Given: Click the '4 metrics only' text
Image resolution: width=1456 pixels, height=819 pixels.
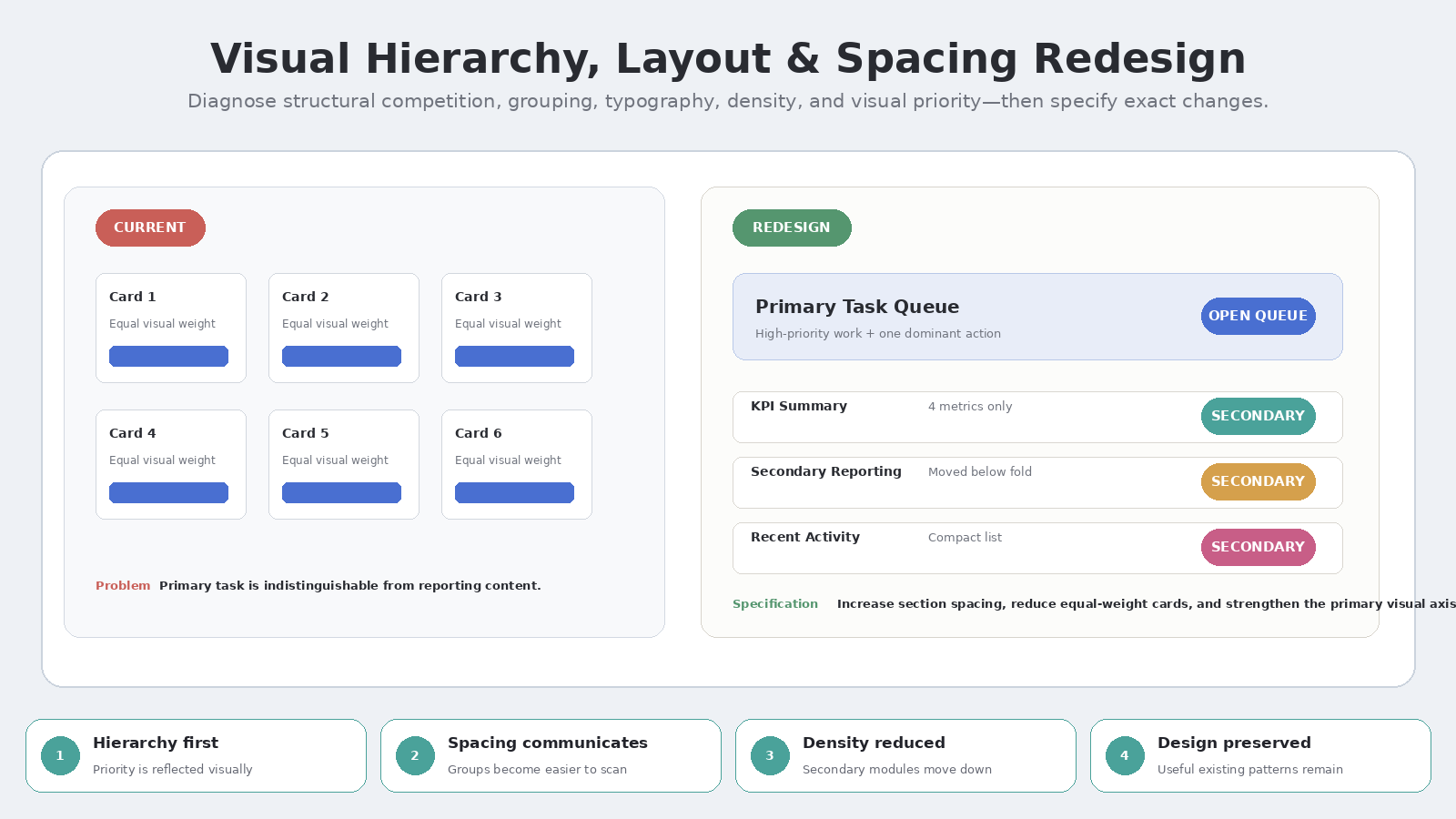Looking at the screenshot, I should (x=970, y=407).
